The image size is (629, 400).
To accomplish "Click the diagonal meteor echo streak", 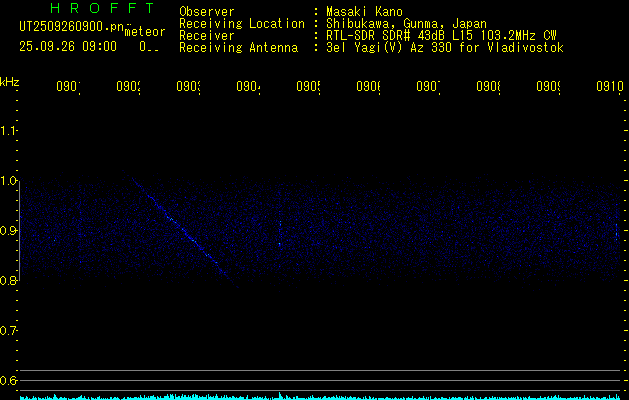I will click(181, 229).
